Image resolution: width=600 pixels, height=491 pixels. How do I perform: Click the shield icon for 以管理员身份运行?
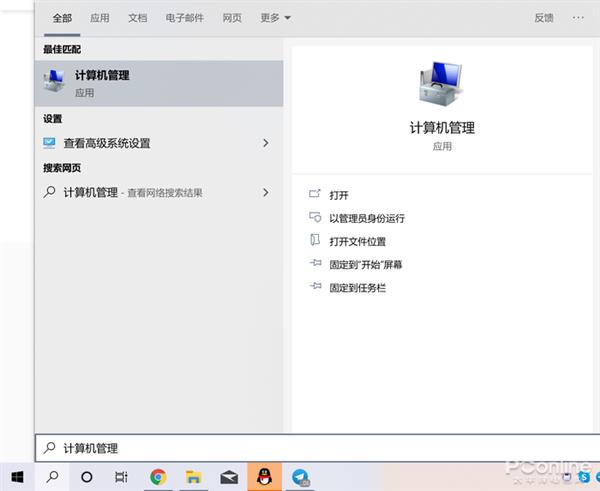315,217
